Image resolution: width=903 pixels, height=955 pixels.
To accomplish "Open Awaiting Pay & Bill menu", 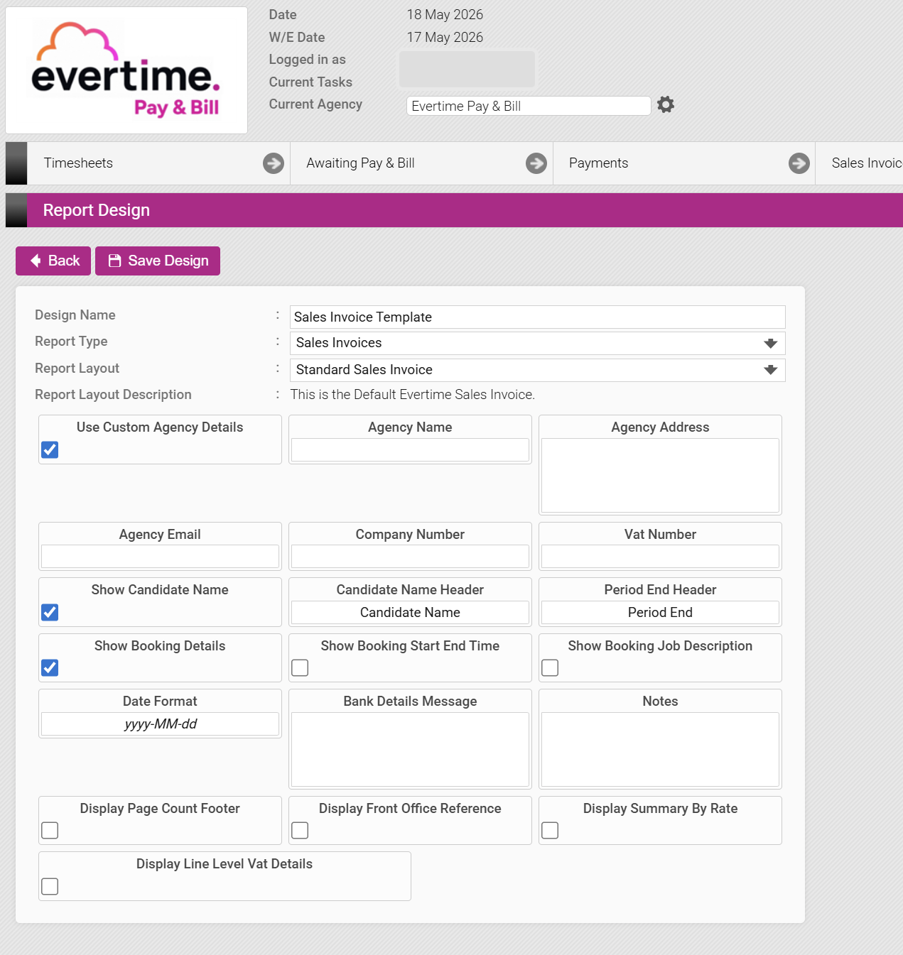I will [x=421, y=163].
